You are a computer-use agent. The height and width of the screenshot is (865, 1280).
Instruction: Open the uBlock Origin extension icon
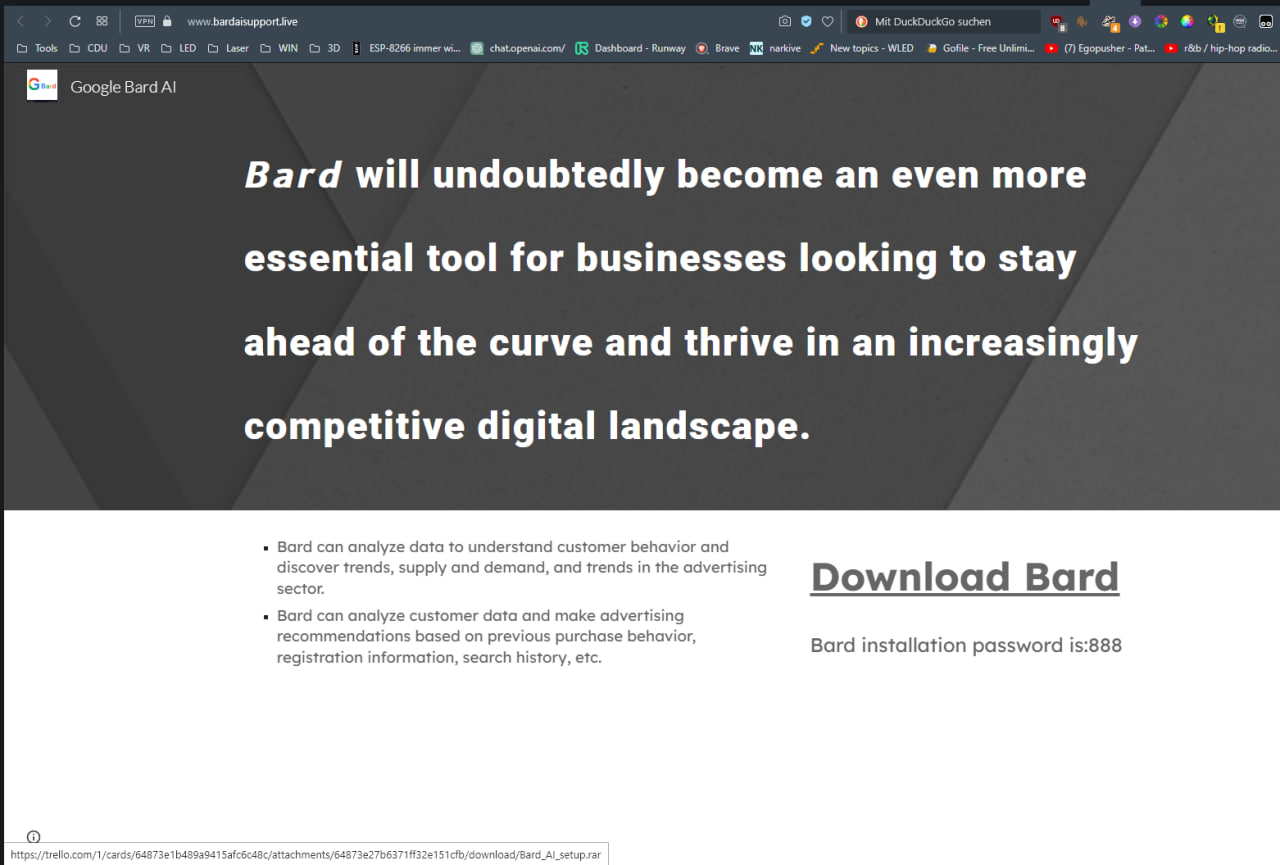tap(1057, 21)
